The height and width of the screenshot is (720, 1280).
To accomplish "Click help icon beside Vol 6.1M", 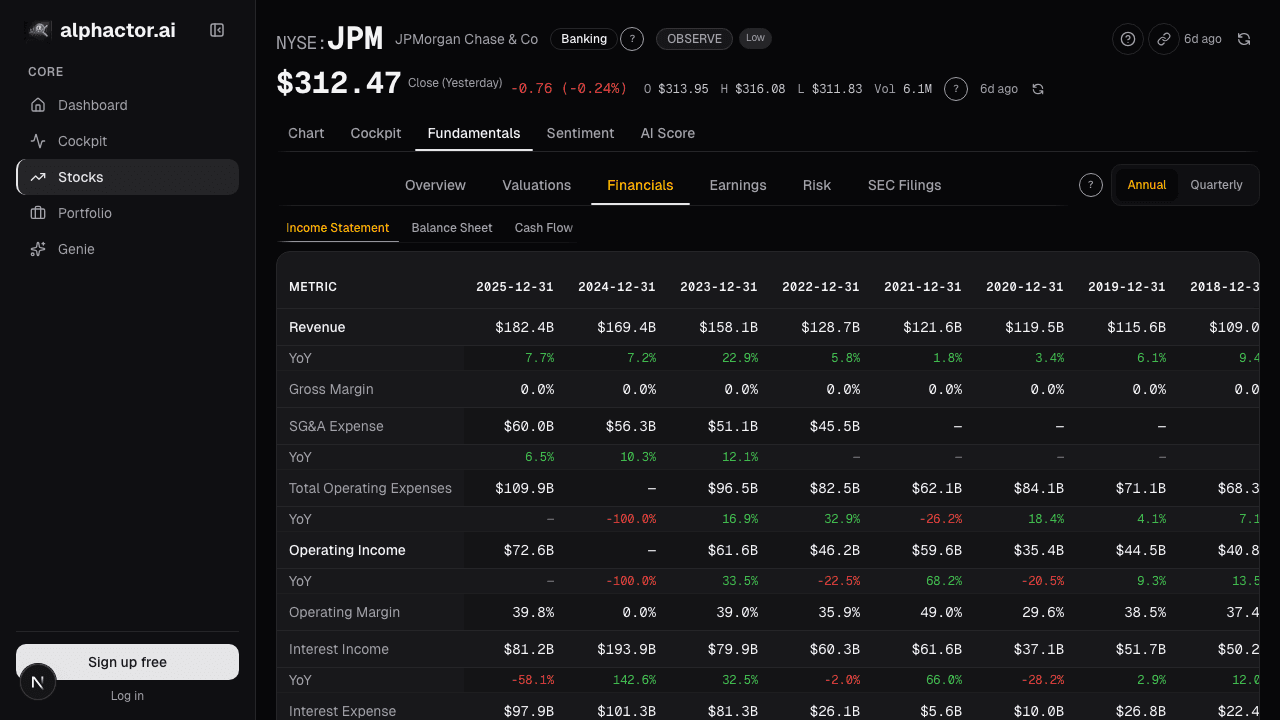I will pyautogui.click(x=956, y=89).
